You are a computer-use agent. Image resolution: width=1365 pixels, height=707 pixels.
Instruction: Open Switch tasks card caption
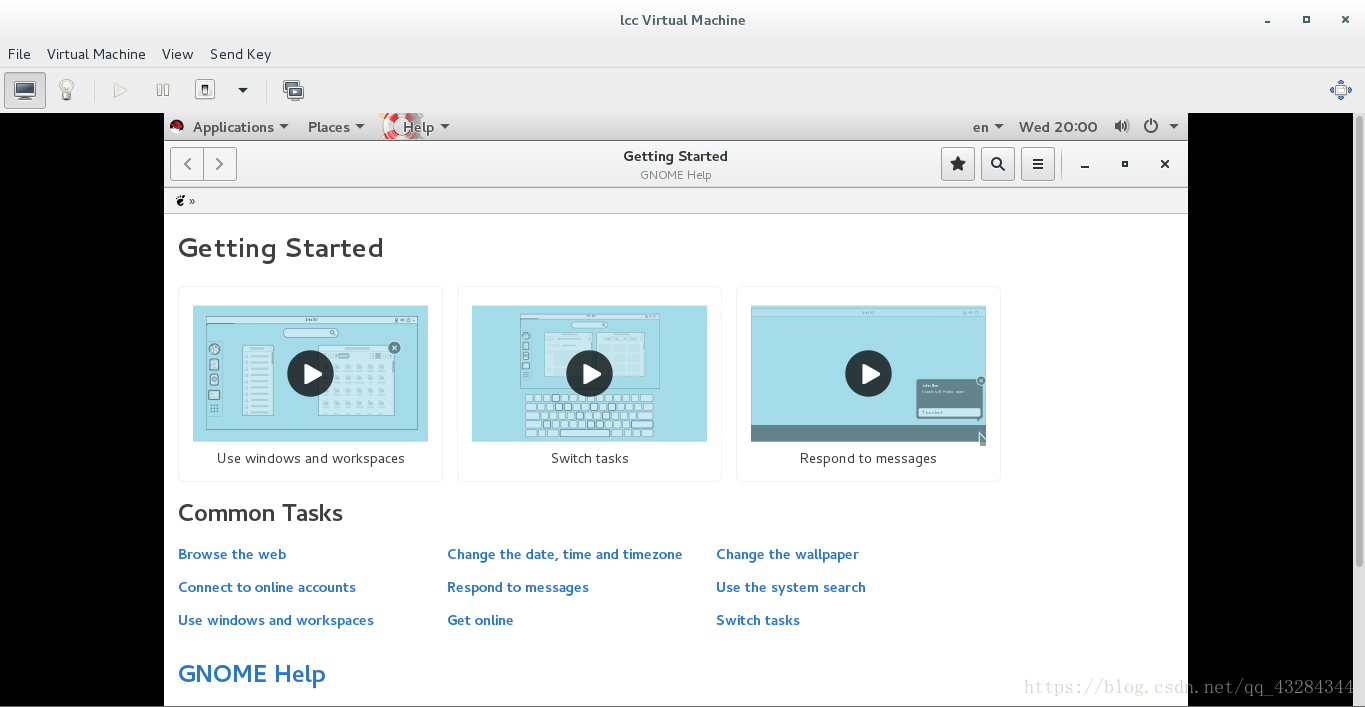590,459
